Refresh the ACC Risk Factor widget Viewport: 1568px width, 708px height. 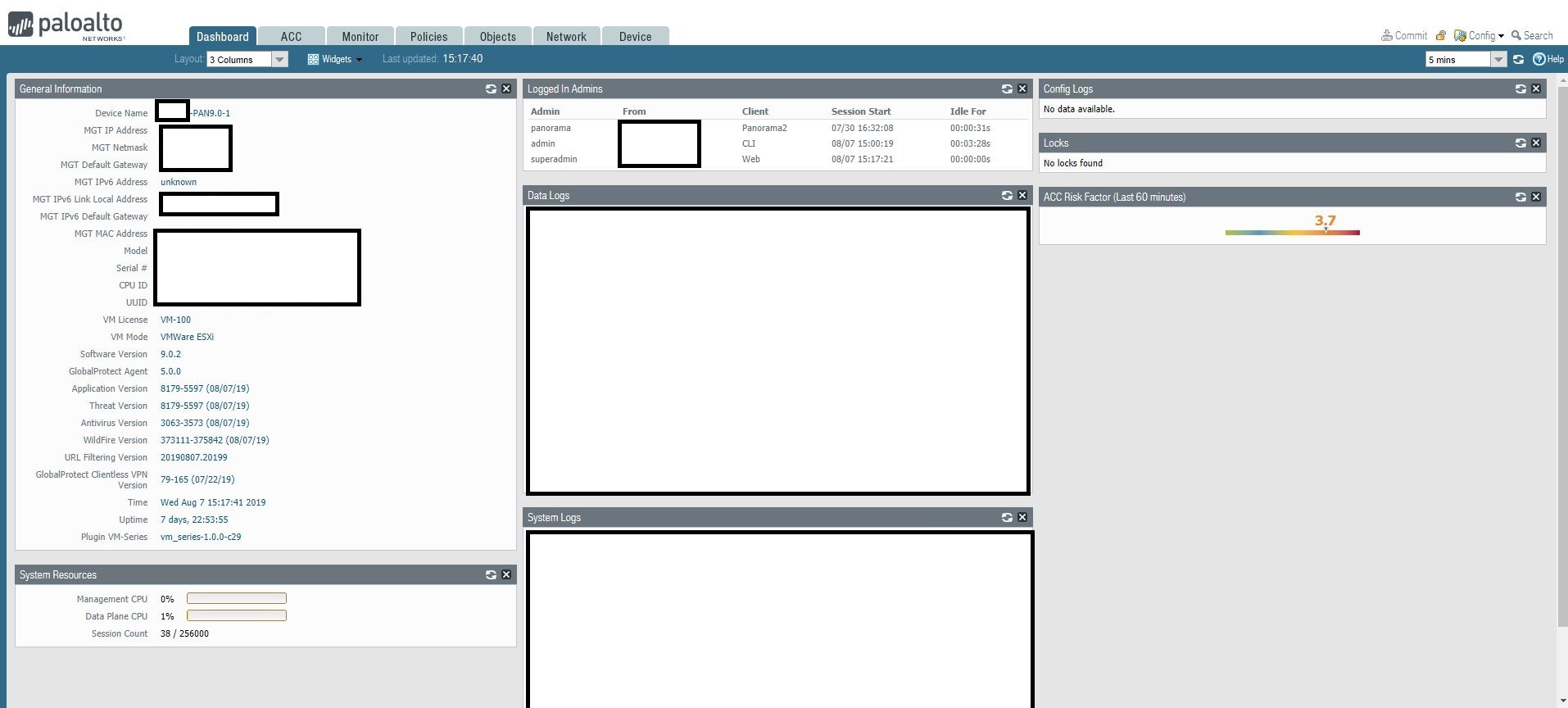click(x=1520, y=197)
